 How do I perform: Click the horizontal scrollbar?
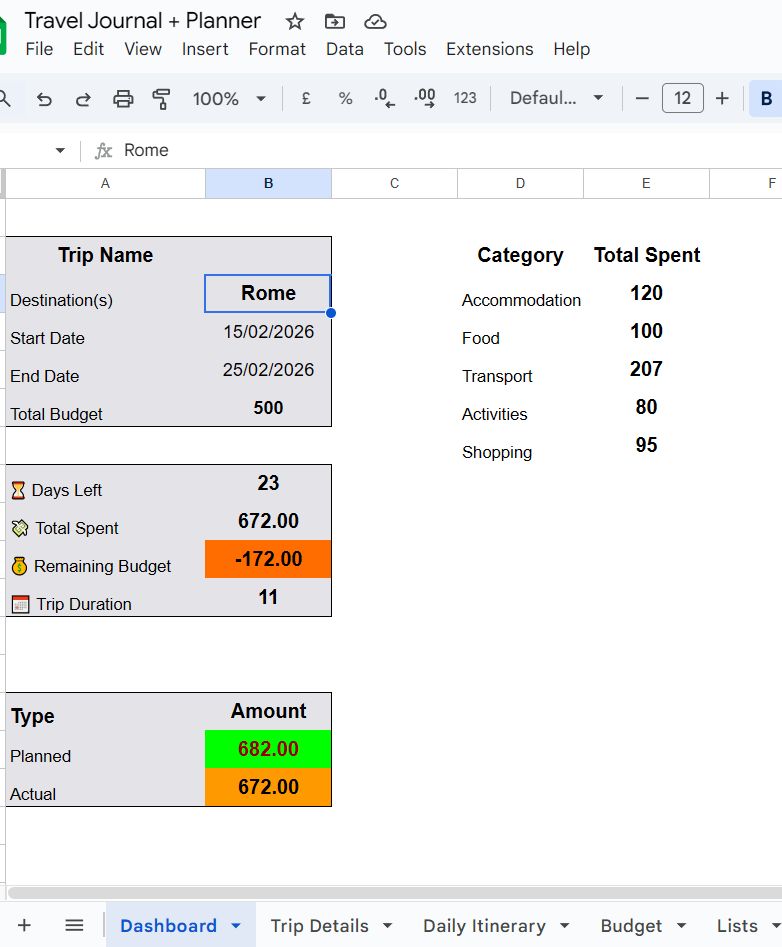395,893
